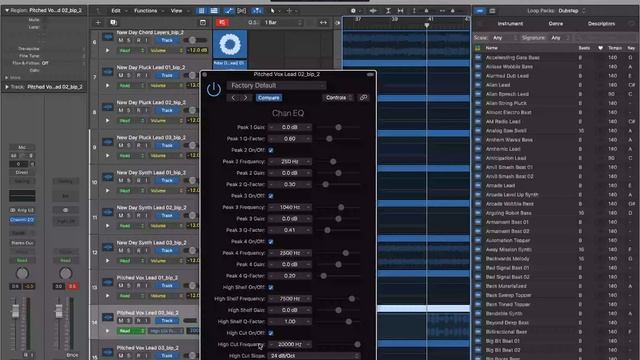This screenshot has width=640, height=360.
Task: Open the Signature Any dropdown
Action: 562,38
